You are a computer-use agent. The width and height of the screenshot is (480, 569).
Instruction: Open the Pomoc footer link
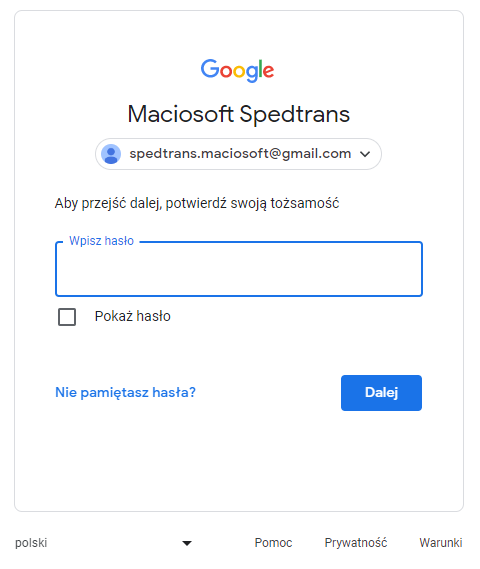click(273, 543)
